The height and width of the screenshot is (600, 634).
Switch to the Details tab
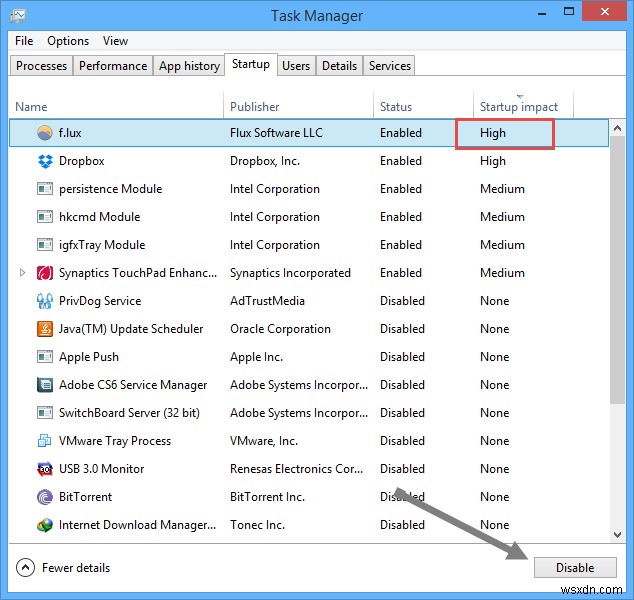pos(339,66)
